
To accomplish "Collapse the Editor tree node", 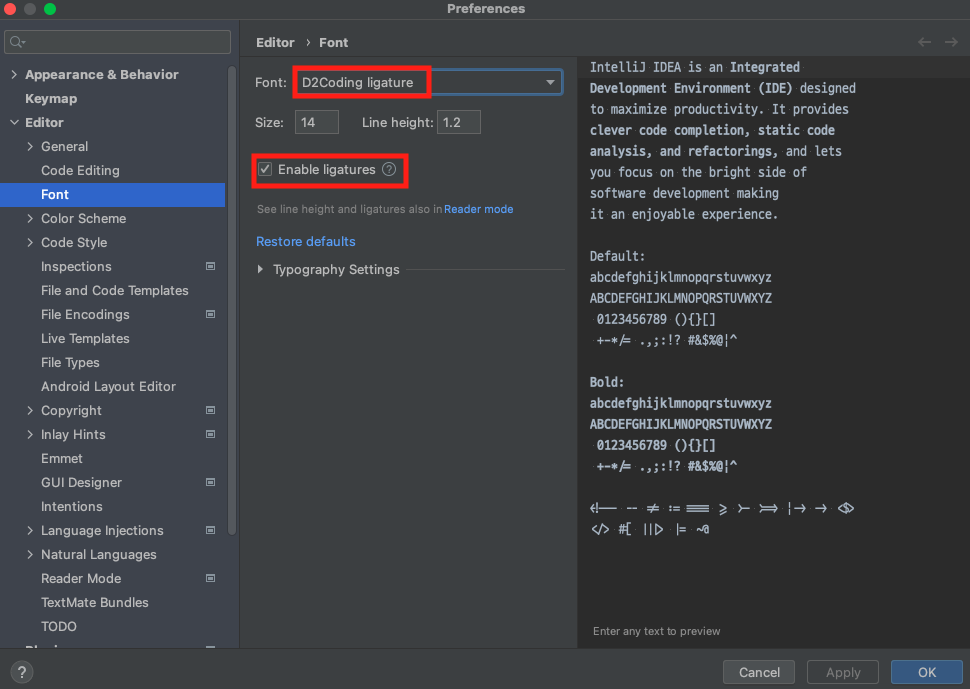I will pos(14,122).
